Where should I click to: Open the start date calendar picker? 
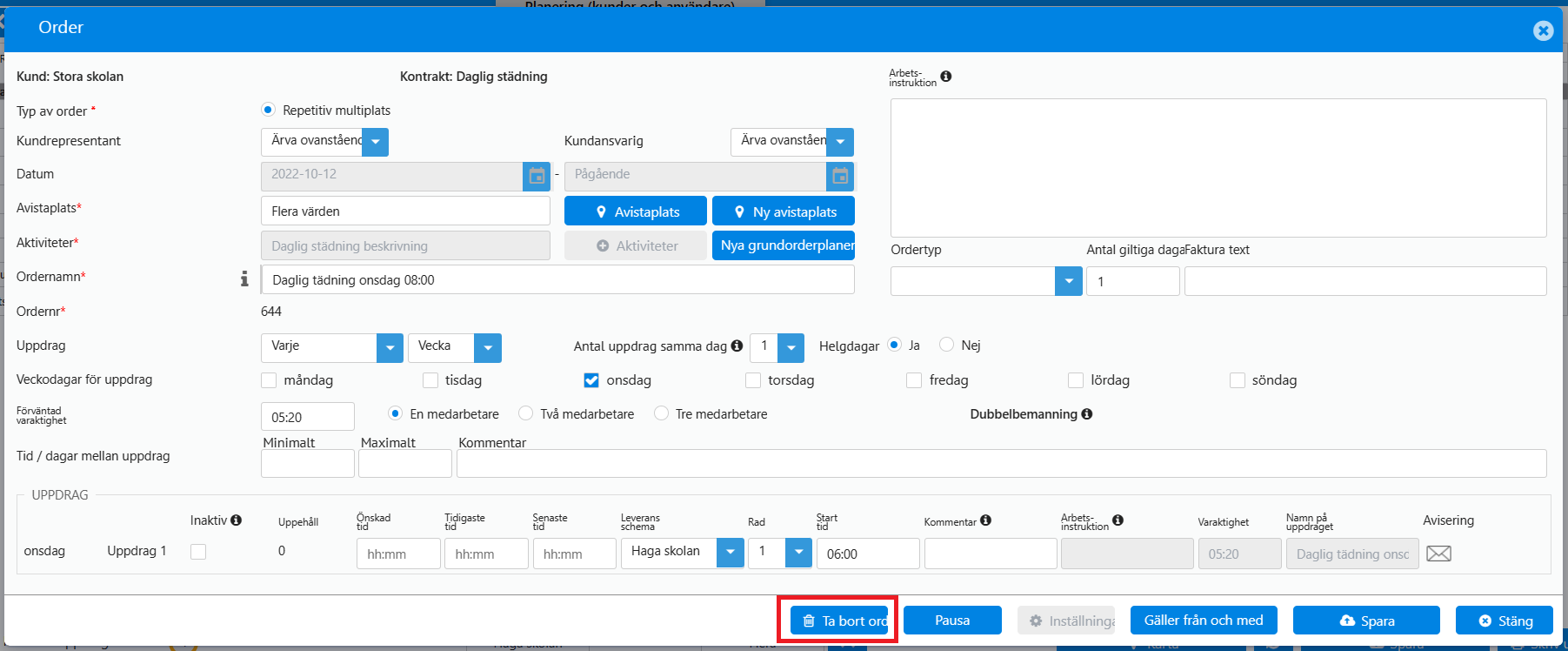pyautogui.click(x=537, y=176)
